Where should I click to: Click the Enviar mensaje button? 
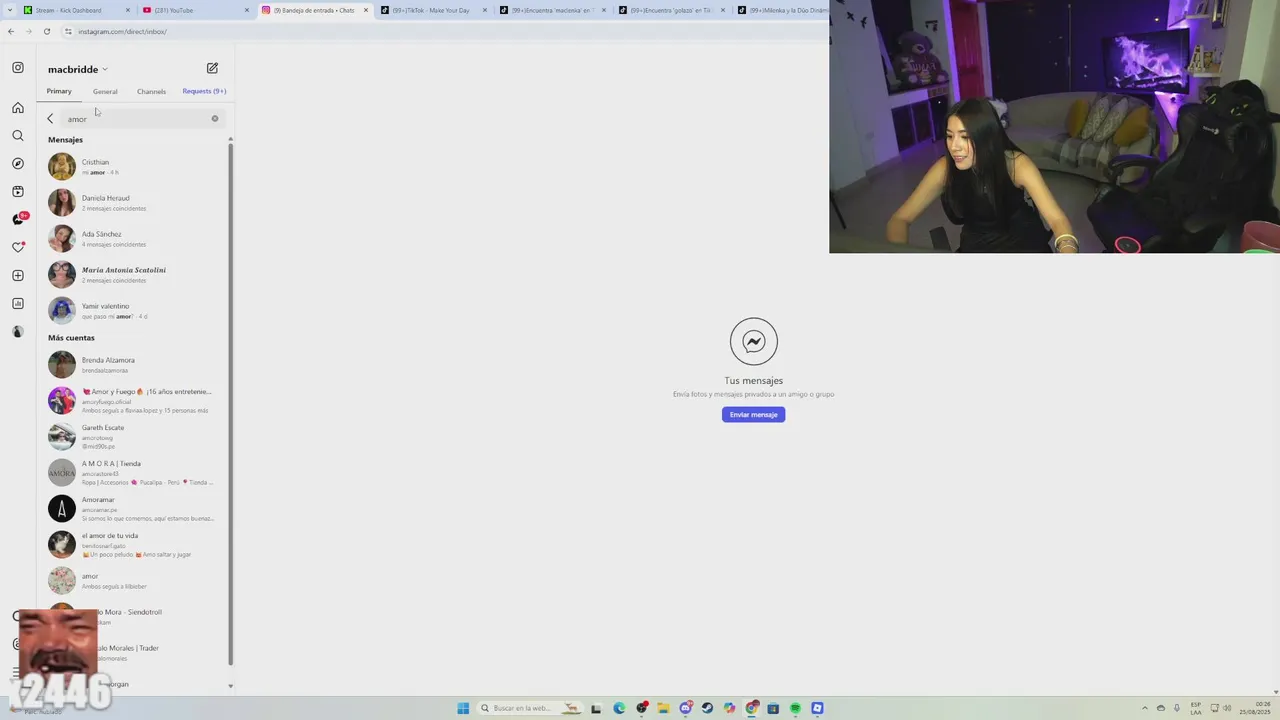[753, 414]
